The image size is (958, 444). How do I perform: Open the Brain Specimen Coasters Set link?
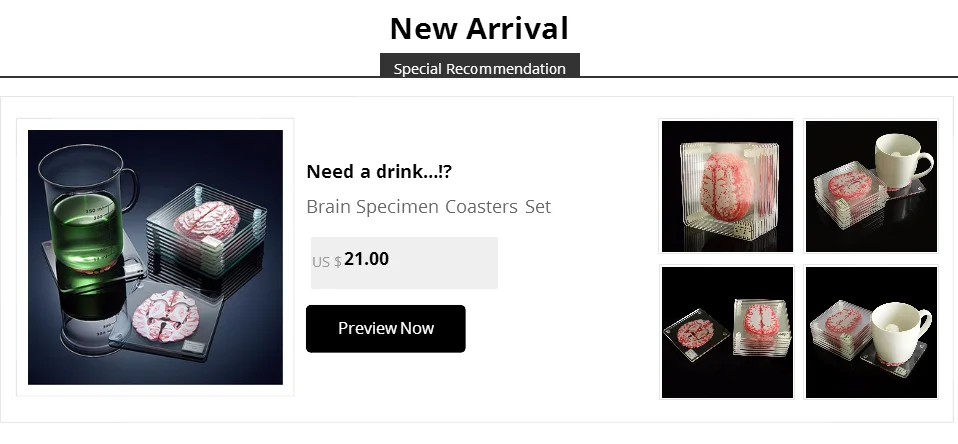[x=428, y=206]
